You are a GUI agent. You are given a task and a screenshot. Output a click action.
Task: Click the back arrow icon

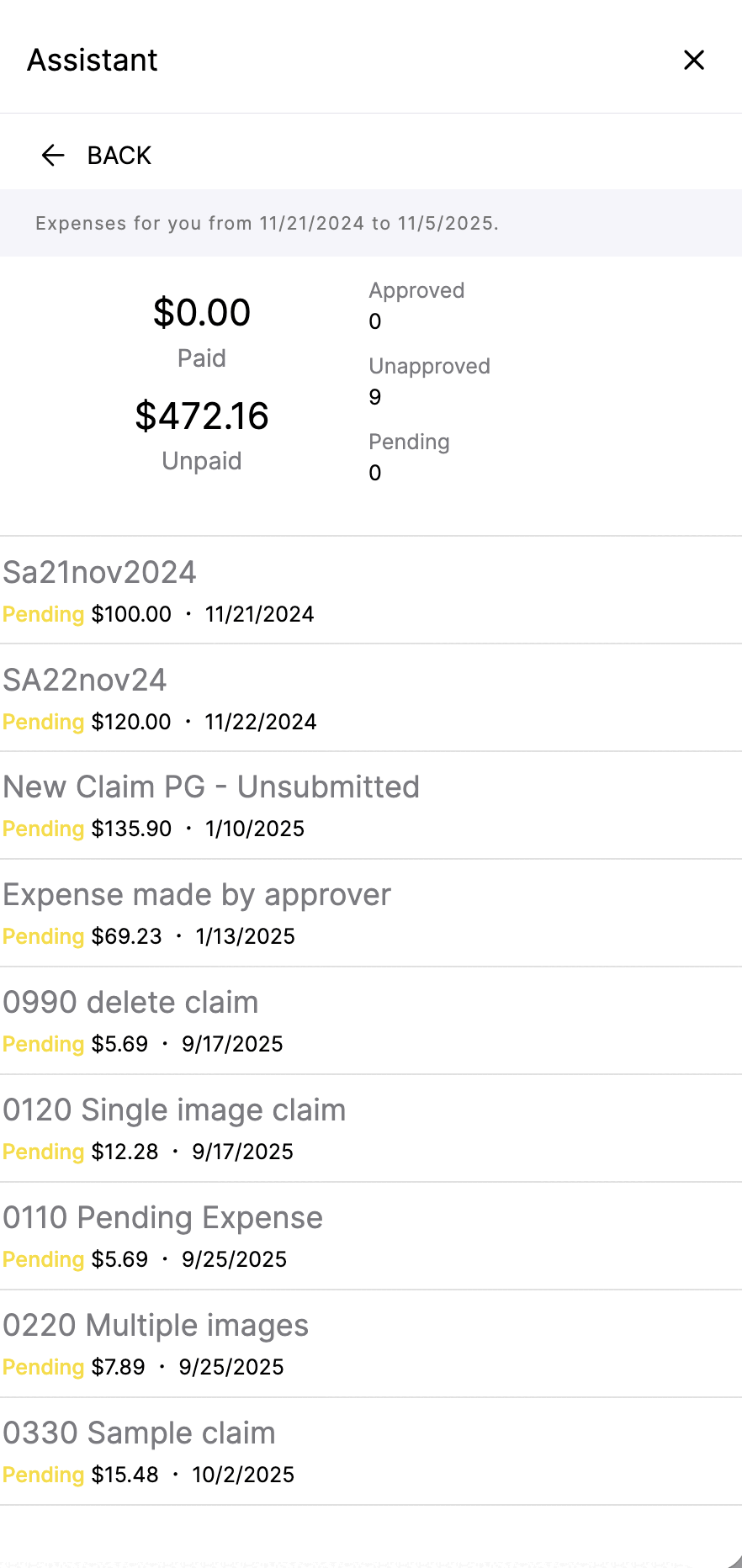coord(53,155)
